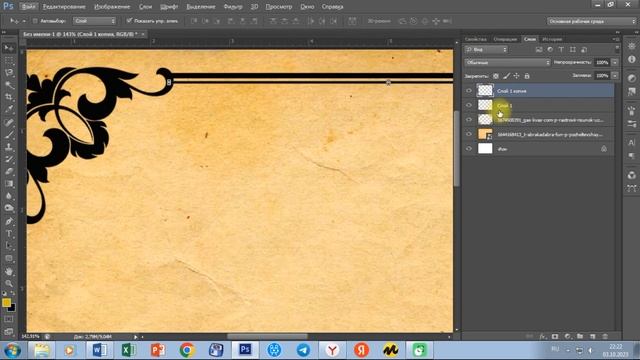
Task: Hide the paper texture smart object layer
Action: point(469,134)
